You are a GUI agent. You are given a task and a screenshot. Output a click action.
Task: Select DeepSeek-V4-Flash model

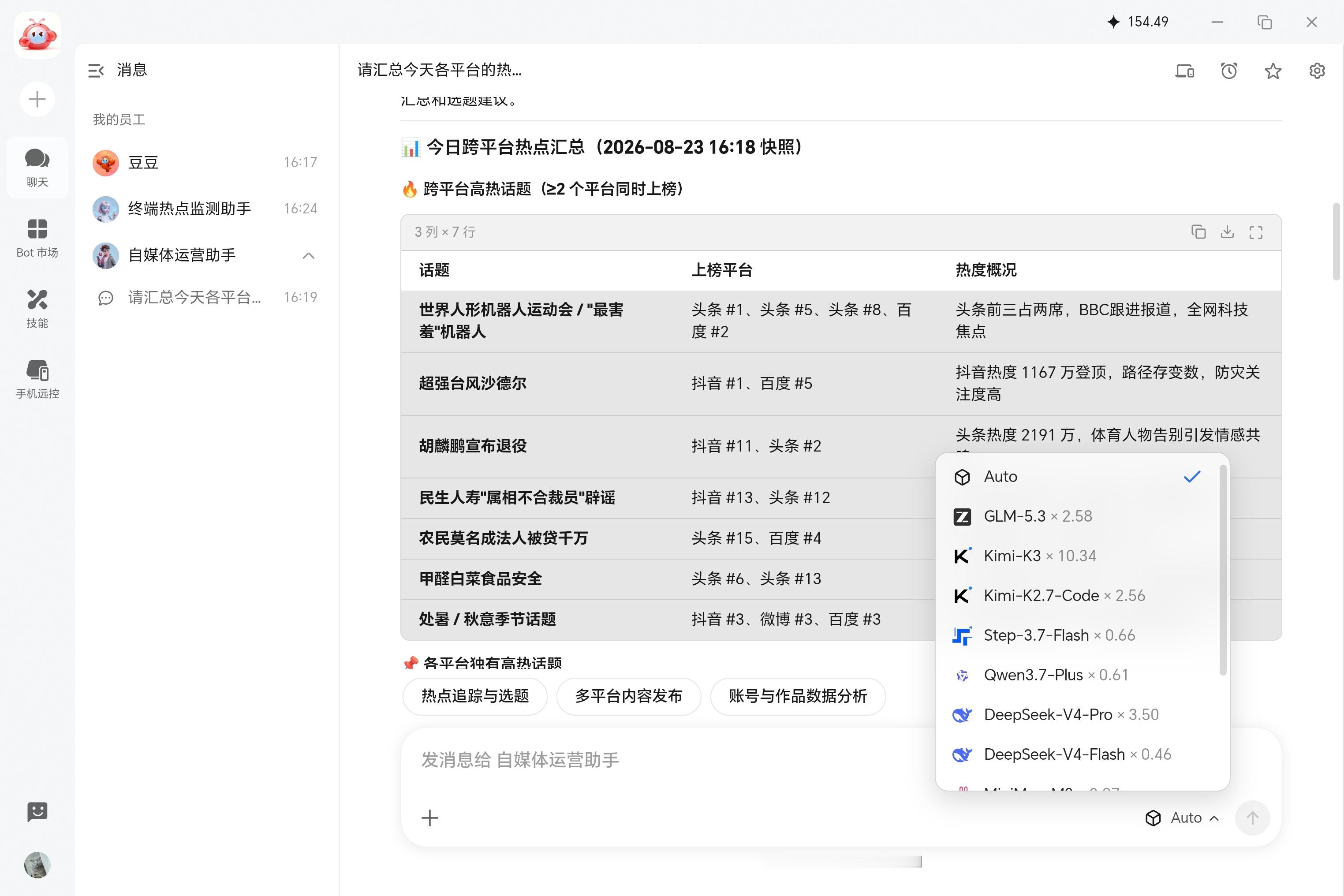(1078, 754)
